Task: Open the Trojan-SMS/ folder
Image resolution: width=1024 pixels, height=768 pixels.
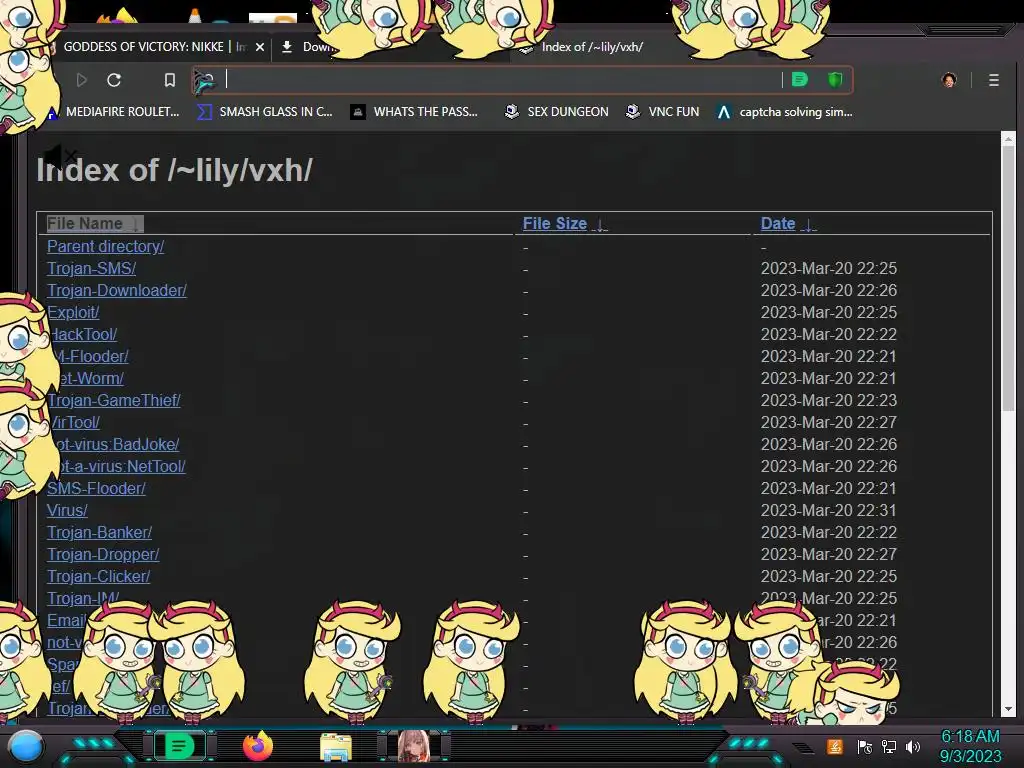Action: 91,268
